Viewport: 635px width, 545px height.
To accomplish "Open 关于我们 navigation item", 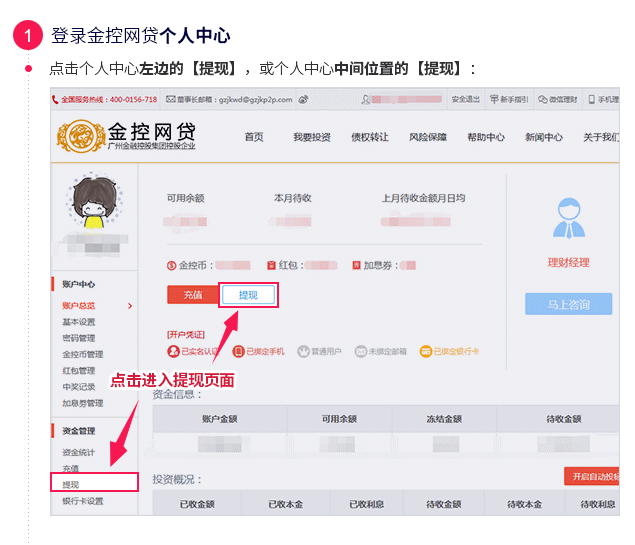I will point(601,137).
